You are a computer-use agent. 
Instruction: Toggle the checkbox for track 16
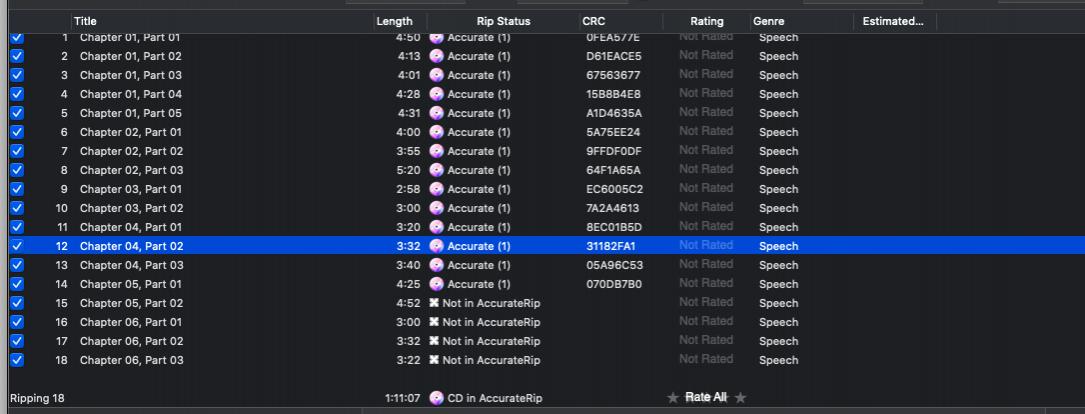(16, 322)
